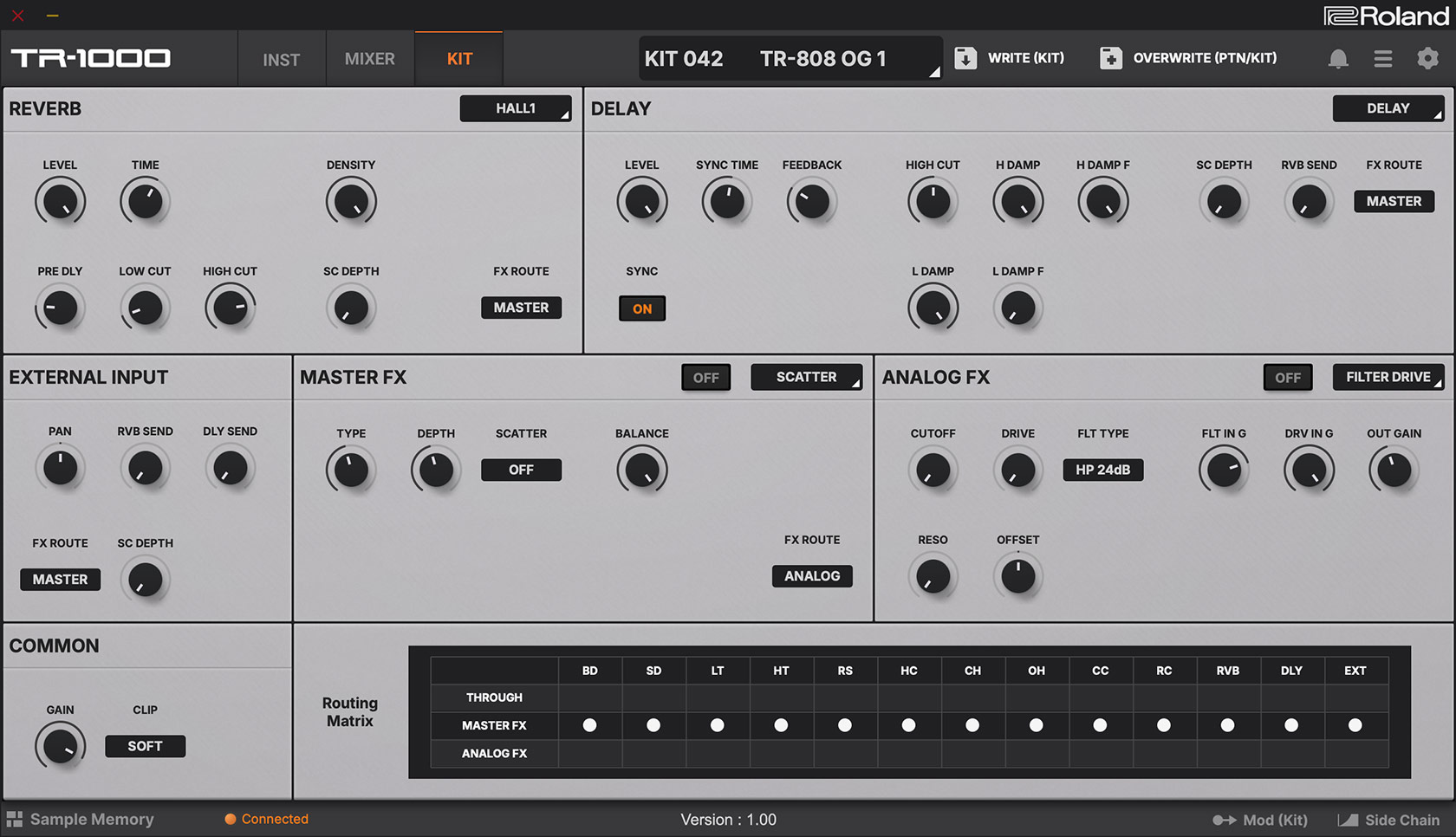
Task: Turn on Analog FX OFF toggle
Action: point(1287,378)
